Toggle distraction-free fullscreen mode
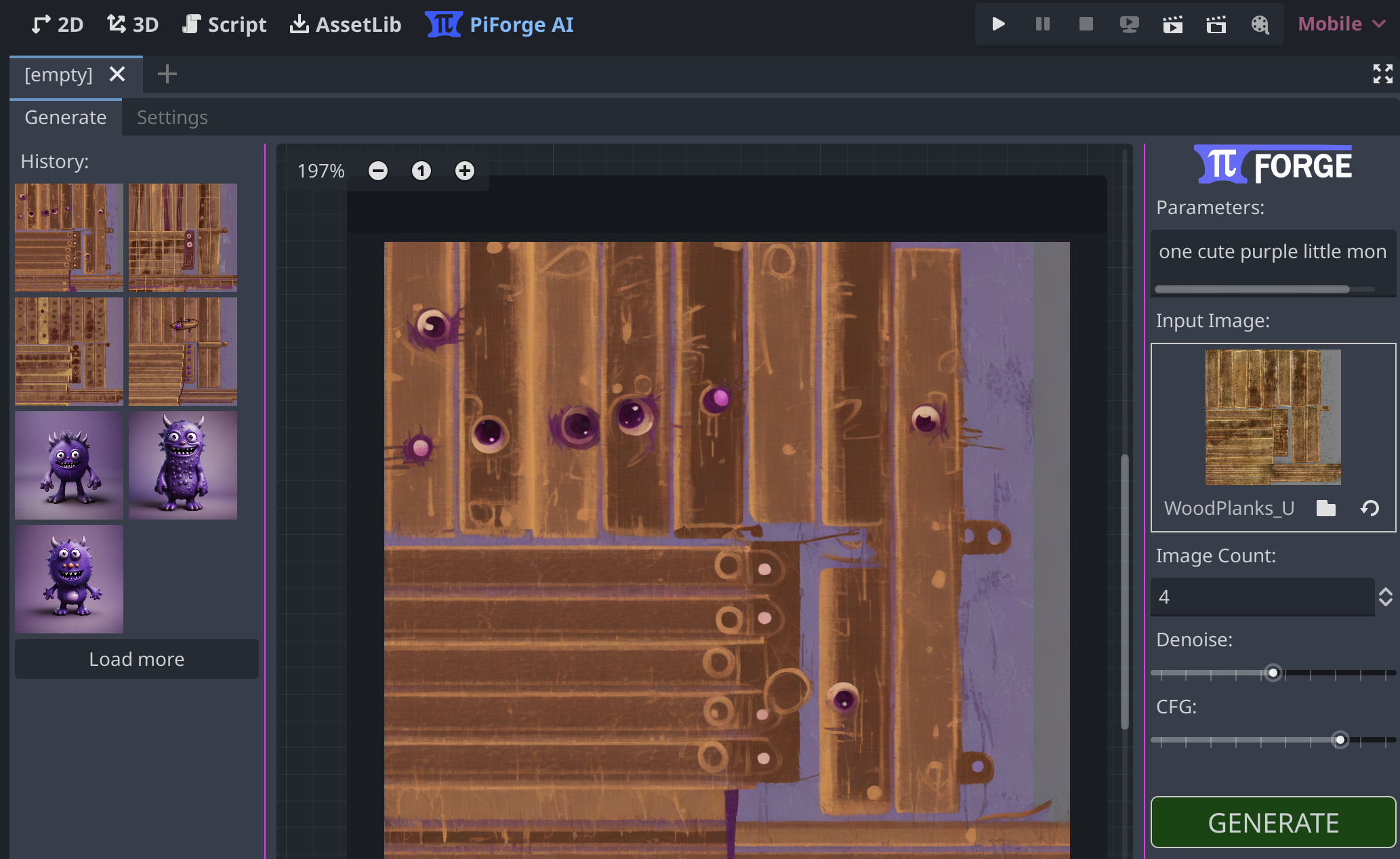The height and width of the screenshot is (859, 1400). [x=1382, y=74]
